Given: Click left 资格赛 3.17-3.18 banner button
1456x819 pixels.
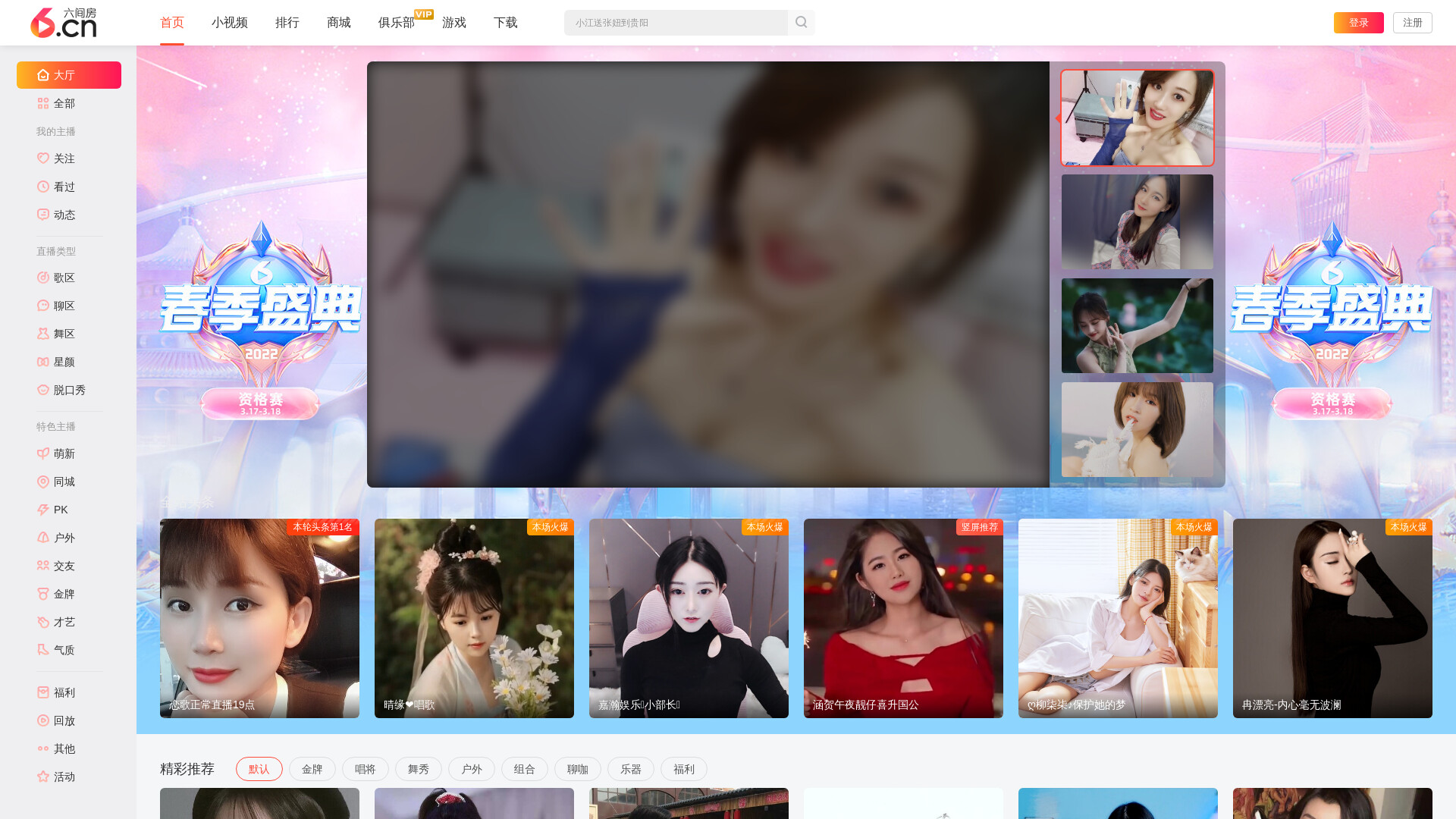Looking at the screenshot, I should click(261, 403).
